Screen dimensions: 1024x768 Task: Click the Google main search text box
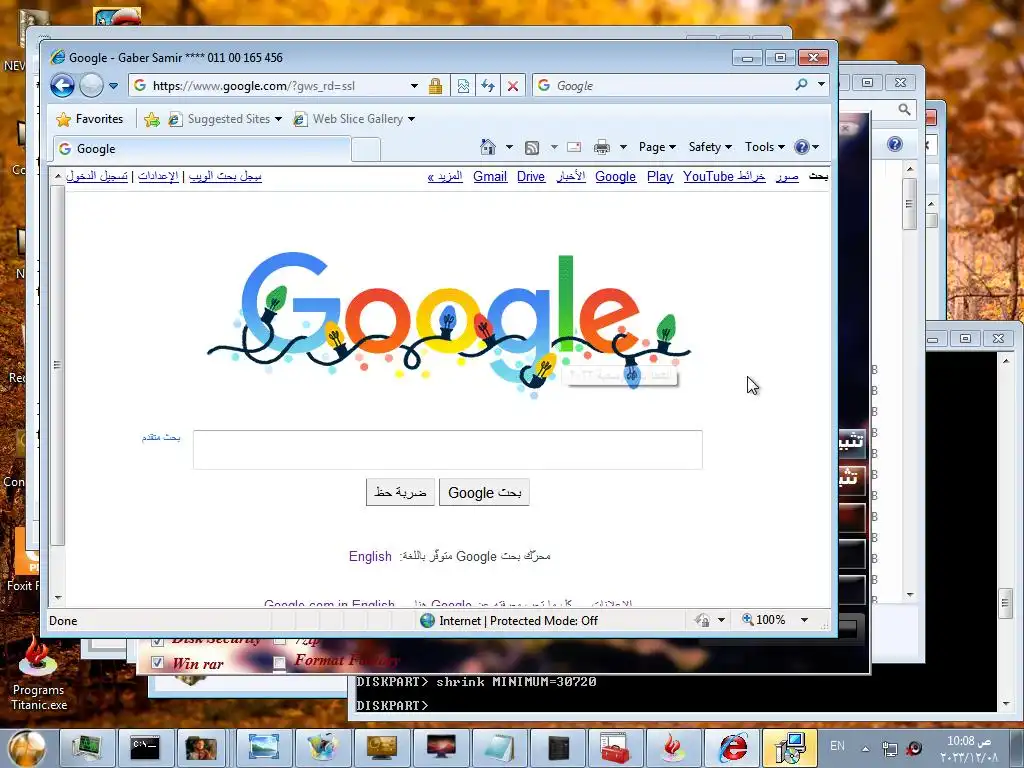click(x=448, y=449)
